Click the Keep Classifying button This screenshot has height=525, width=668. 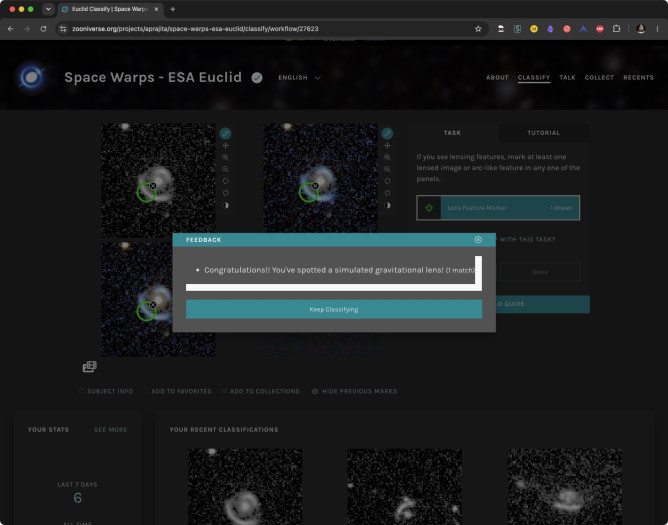334,309
